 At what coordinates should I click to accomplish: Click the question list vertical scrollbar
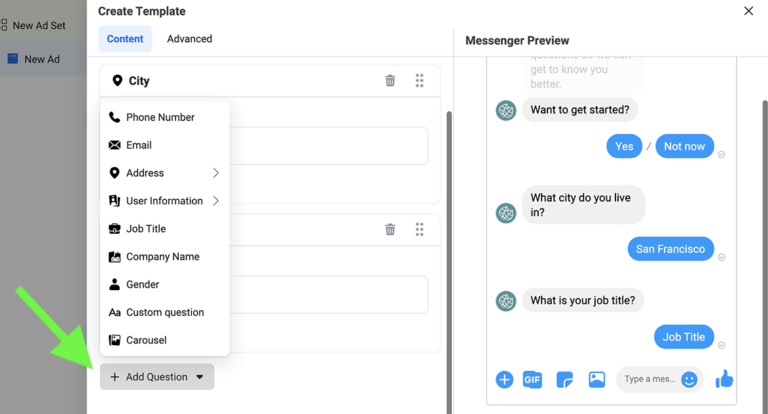click(x=449, y=262)
